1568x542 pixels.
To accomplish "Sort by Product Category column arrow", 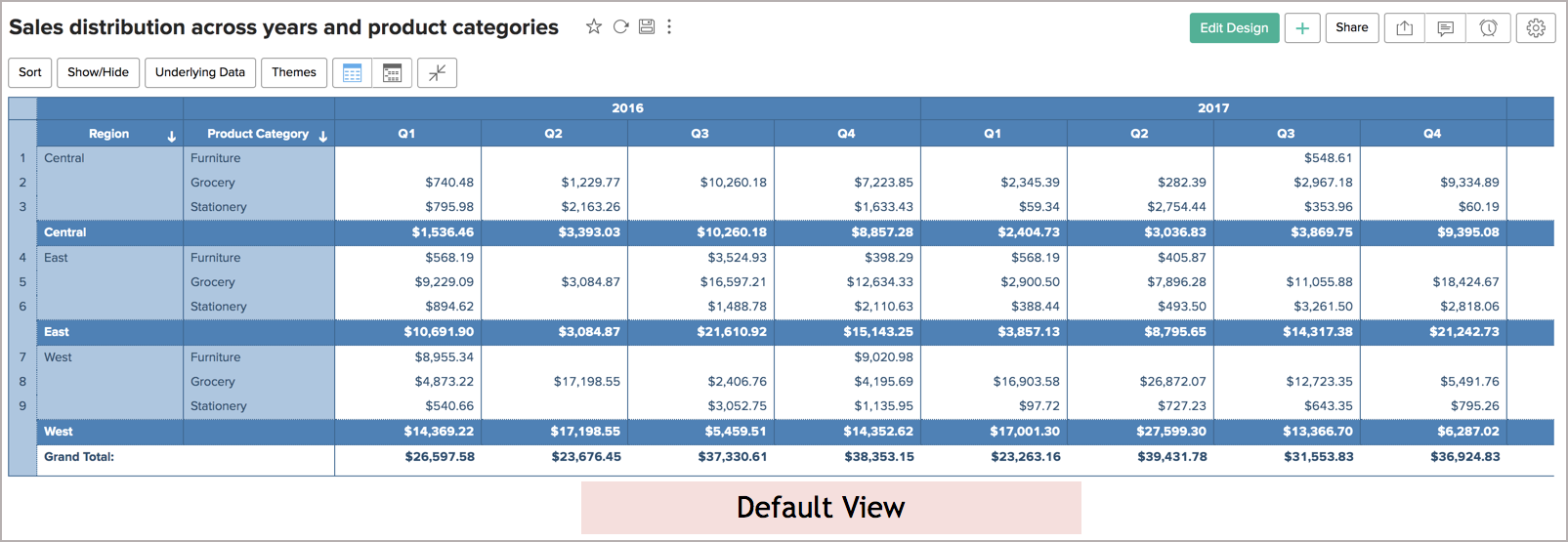I will [x=322, y=136].
